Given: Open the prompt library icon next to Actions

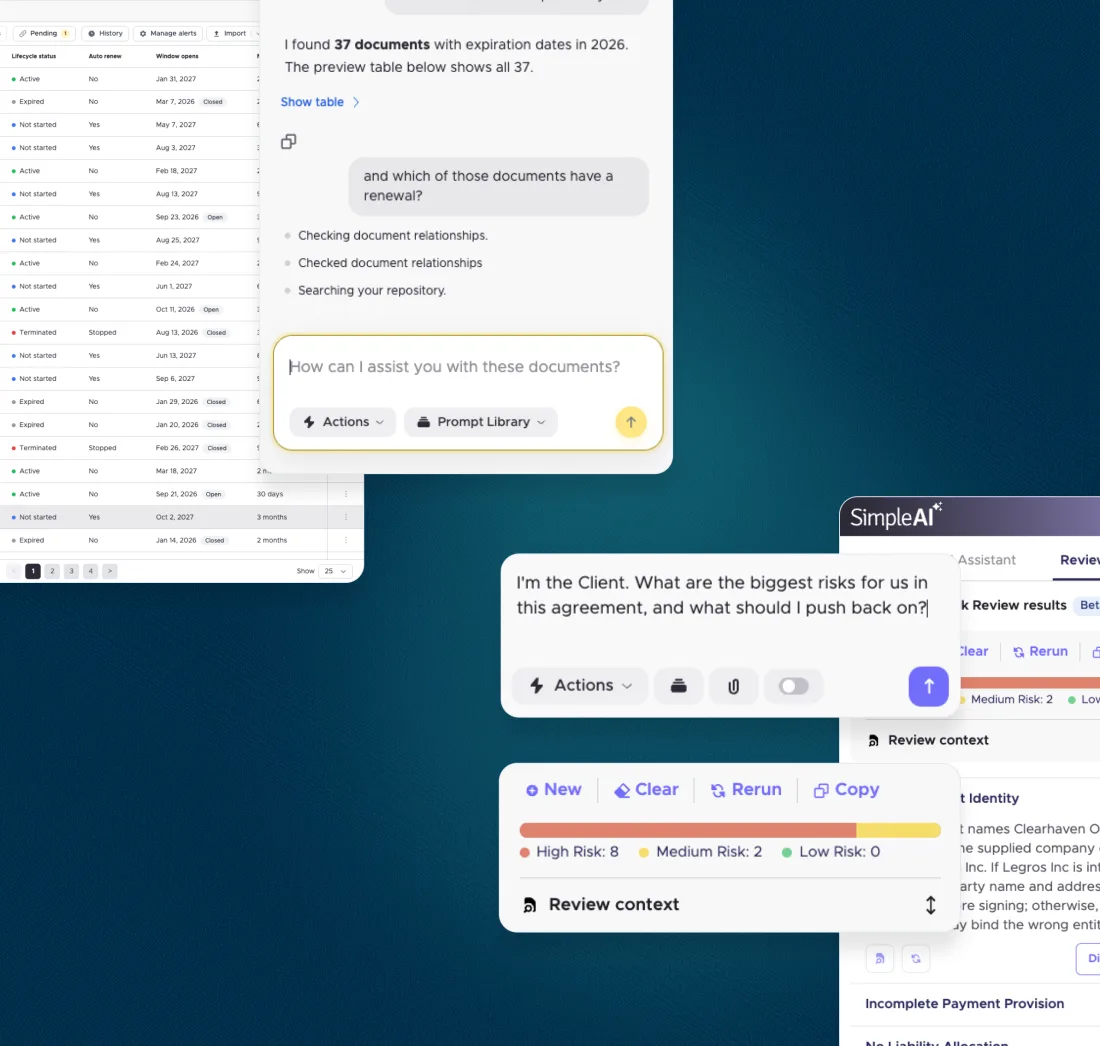Looking at the screenshot, I should pyautogui.click(x=678, y=685).
